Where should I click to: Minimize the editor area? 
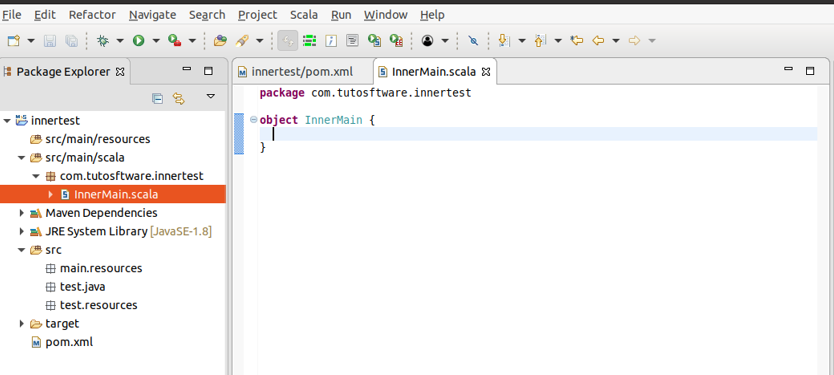click(x=788, y=69)
